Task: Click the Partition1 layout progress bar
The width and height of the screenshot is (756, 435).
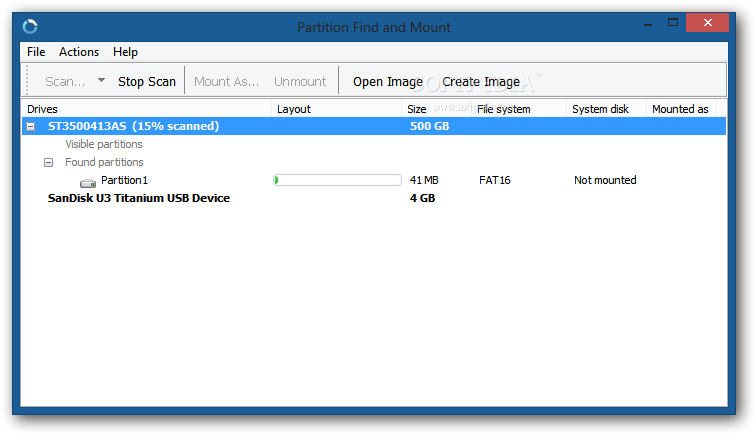Action: [337, 180]
